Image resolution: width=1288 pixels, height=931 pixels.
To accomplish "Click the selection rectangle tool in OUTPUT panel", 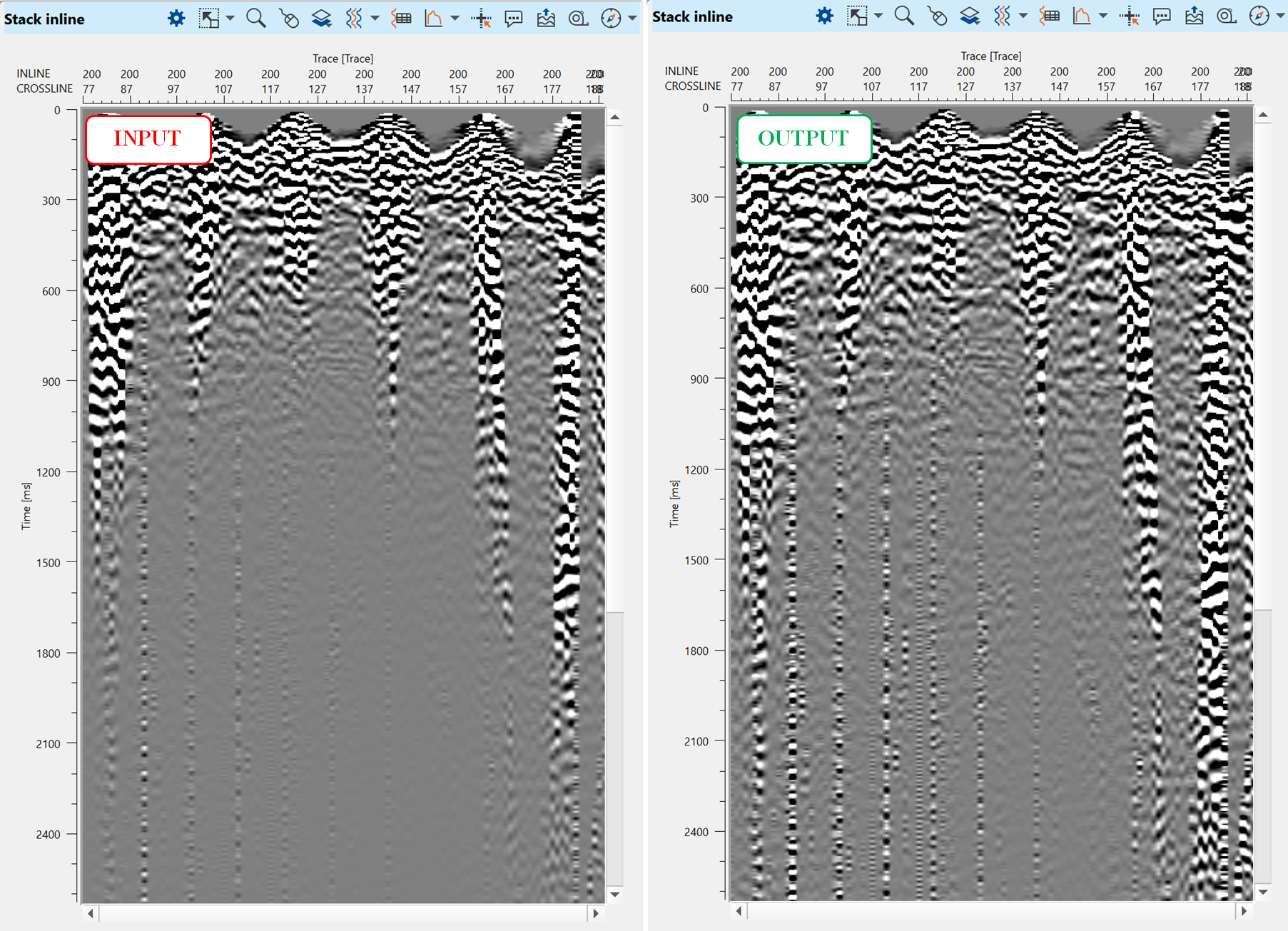I will pyautogui.click(x=856, y=16).
